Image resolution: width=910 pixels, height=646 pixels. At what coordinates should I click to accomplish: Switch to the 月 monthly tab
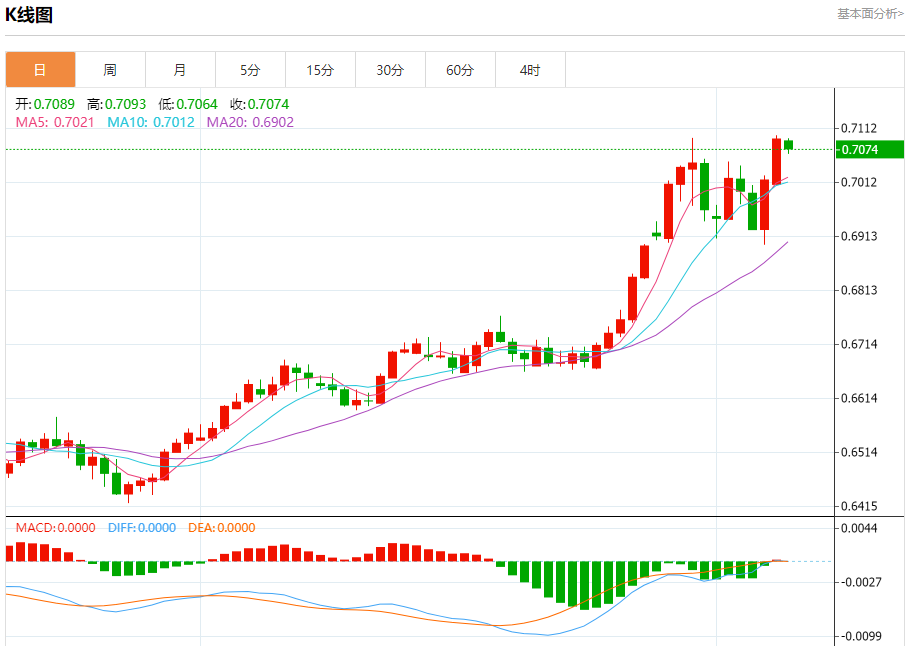[180, 70]
